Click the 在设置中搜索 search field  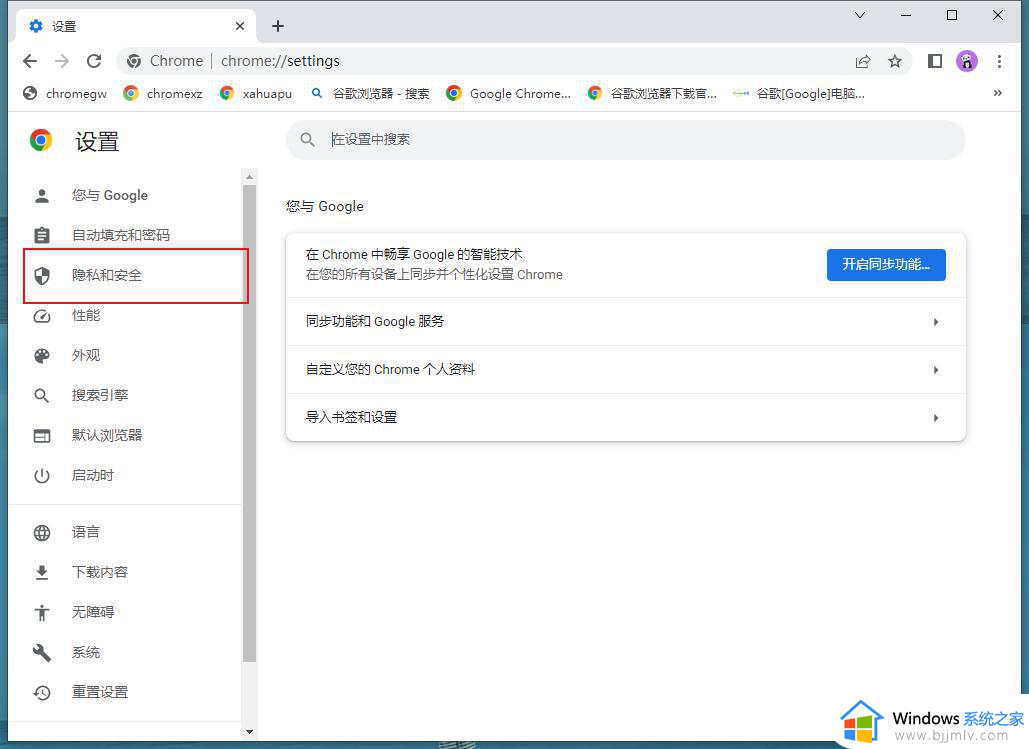pos(625,139)
